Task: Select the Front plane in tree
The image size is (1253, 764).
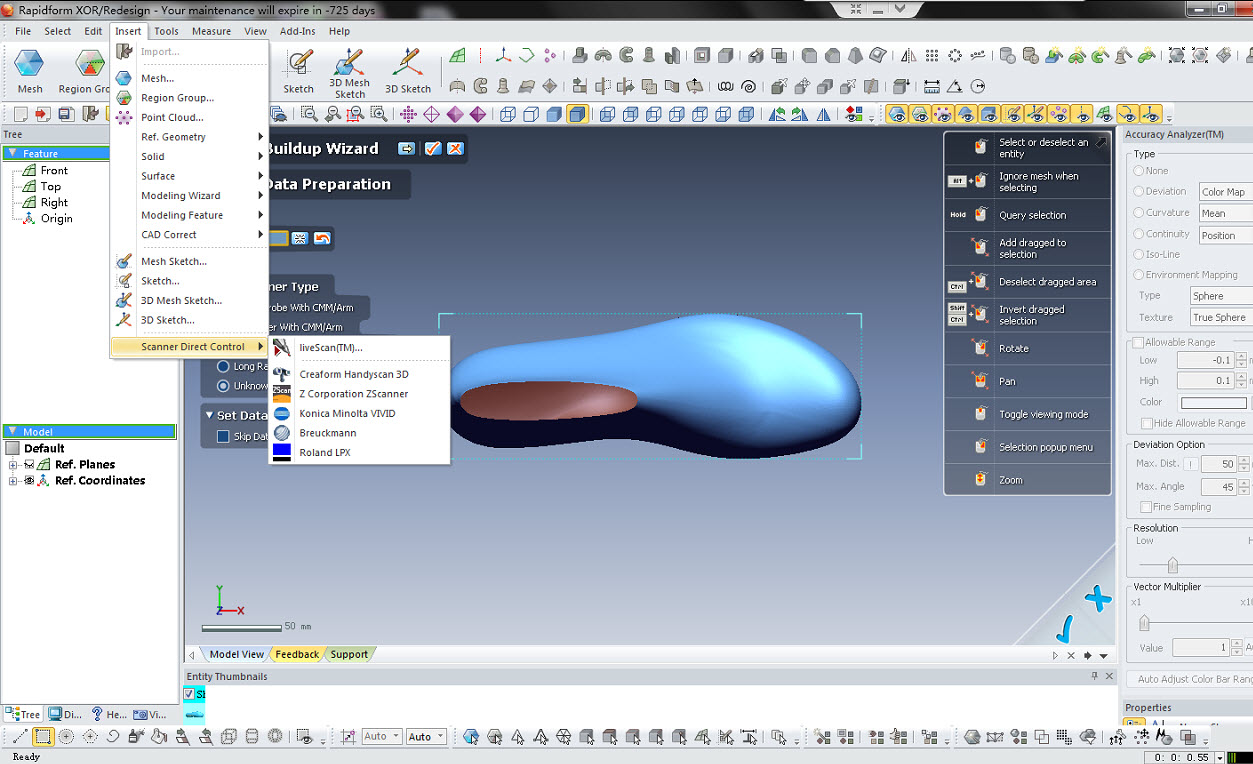Action: tap(54, 171)
